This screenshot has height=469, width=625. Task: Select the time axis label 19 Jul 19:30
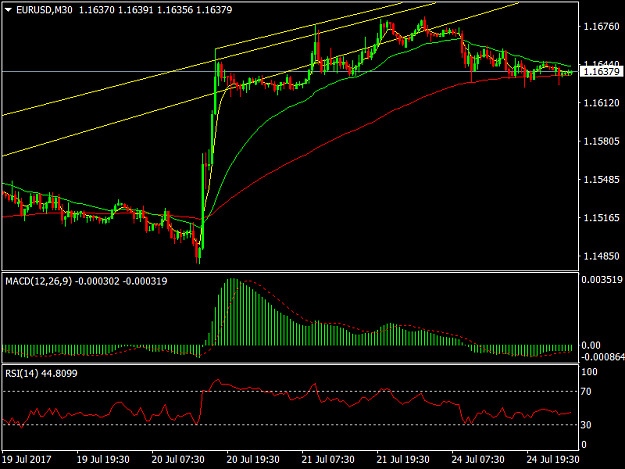coord(103,460)
